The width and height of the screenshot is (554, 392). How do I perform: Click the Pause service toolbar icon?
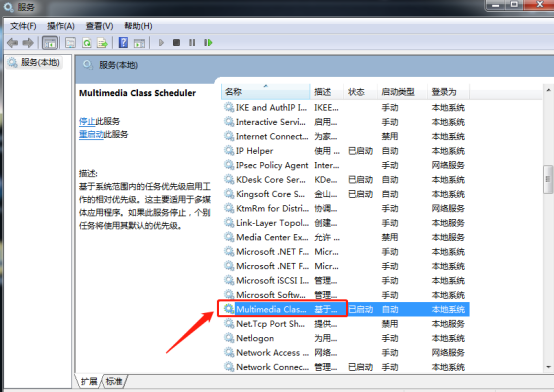(x=192, y=43)
